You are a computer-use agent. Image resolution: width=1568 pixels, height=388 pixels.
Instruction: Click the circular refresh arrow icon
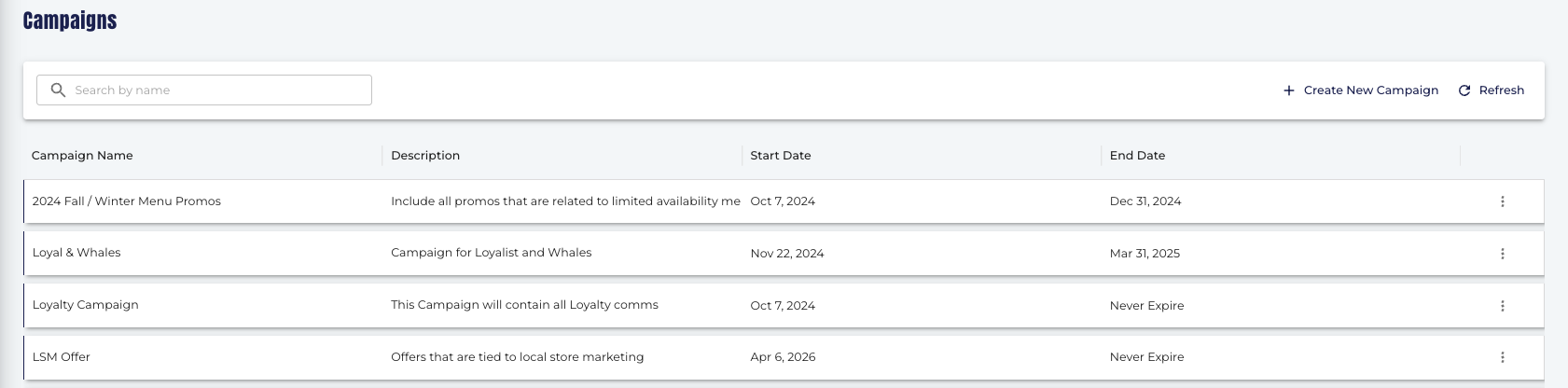pos(1464,90)
